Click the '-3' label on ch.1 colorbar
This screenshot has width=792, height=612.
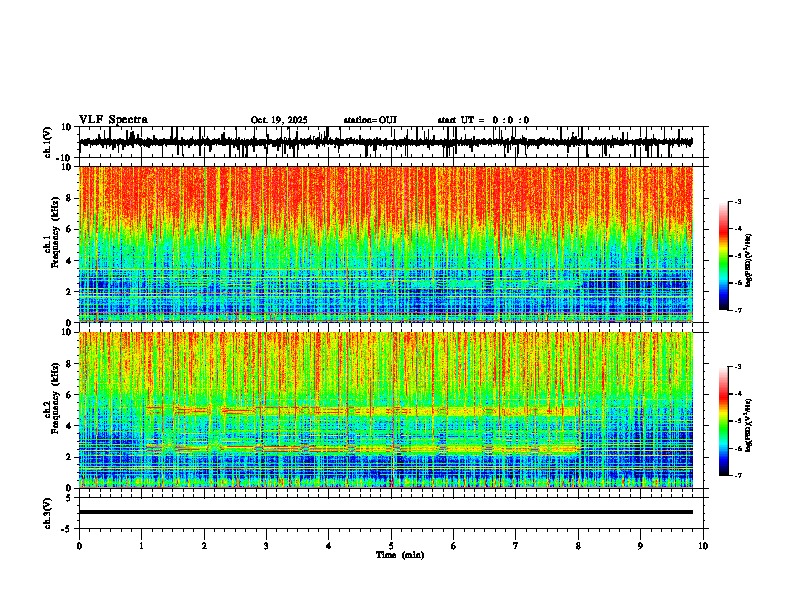738,201
